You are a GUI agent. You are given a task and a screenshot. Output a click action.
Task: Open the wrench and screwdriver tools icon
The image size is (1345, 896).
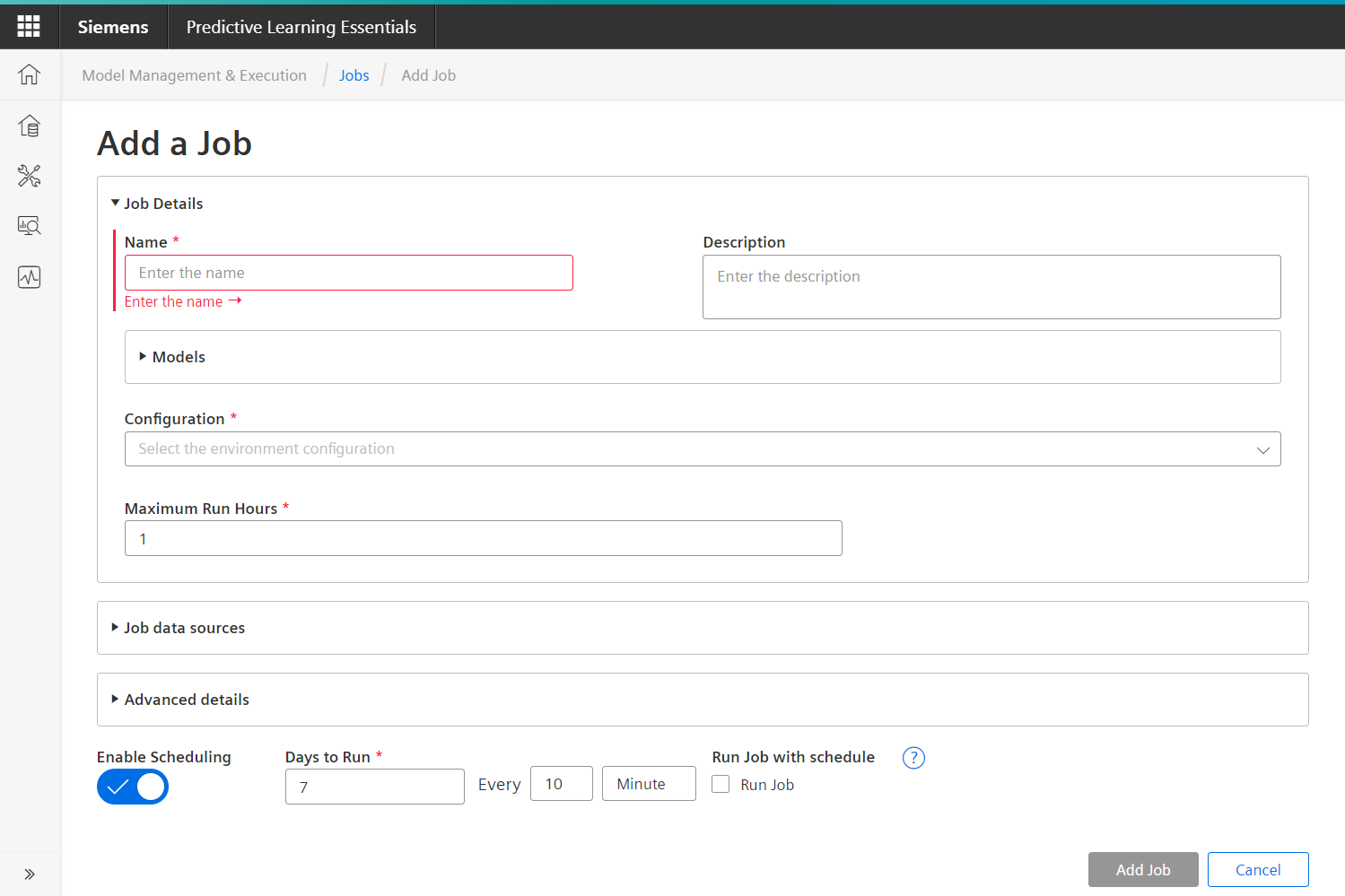(30, 176)
